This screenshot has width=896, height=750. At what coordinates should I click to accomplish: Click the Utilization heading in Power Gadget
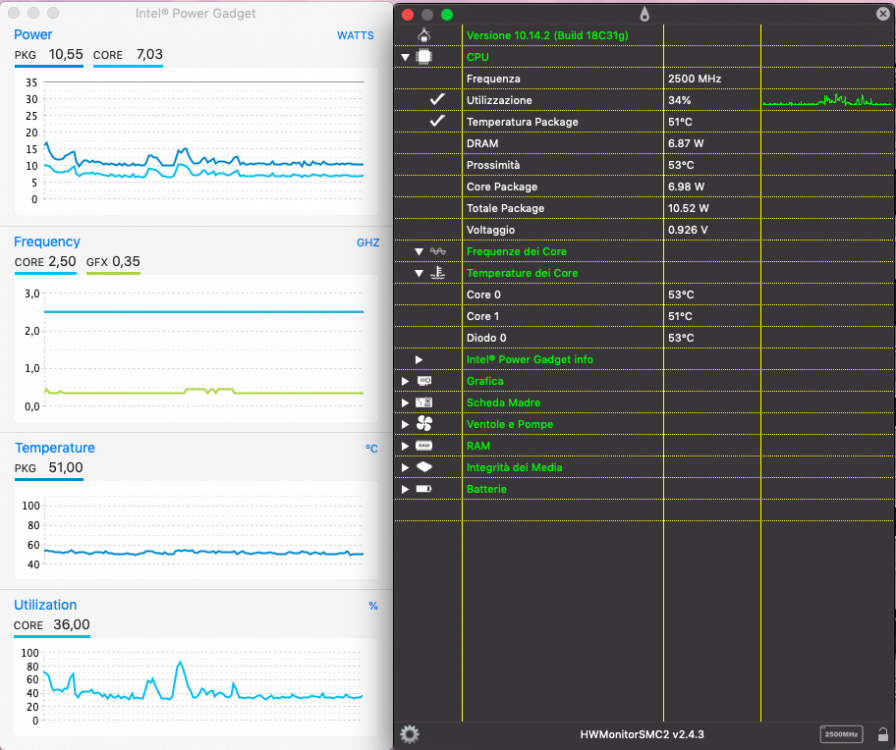pos(45,605)
